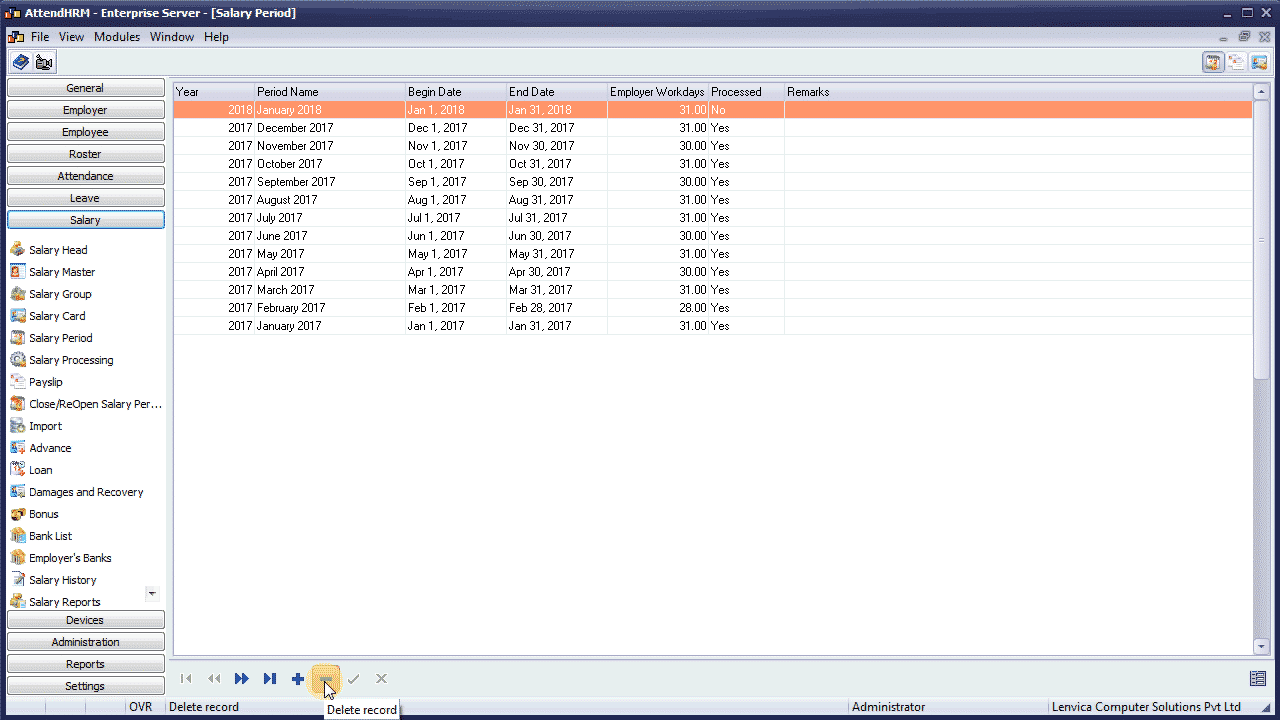
Task: Open the Help menu
Action: tap(216, 37)
